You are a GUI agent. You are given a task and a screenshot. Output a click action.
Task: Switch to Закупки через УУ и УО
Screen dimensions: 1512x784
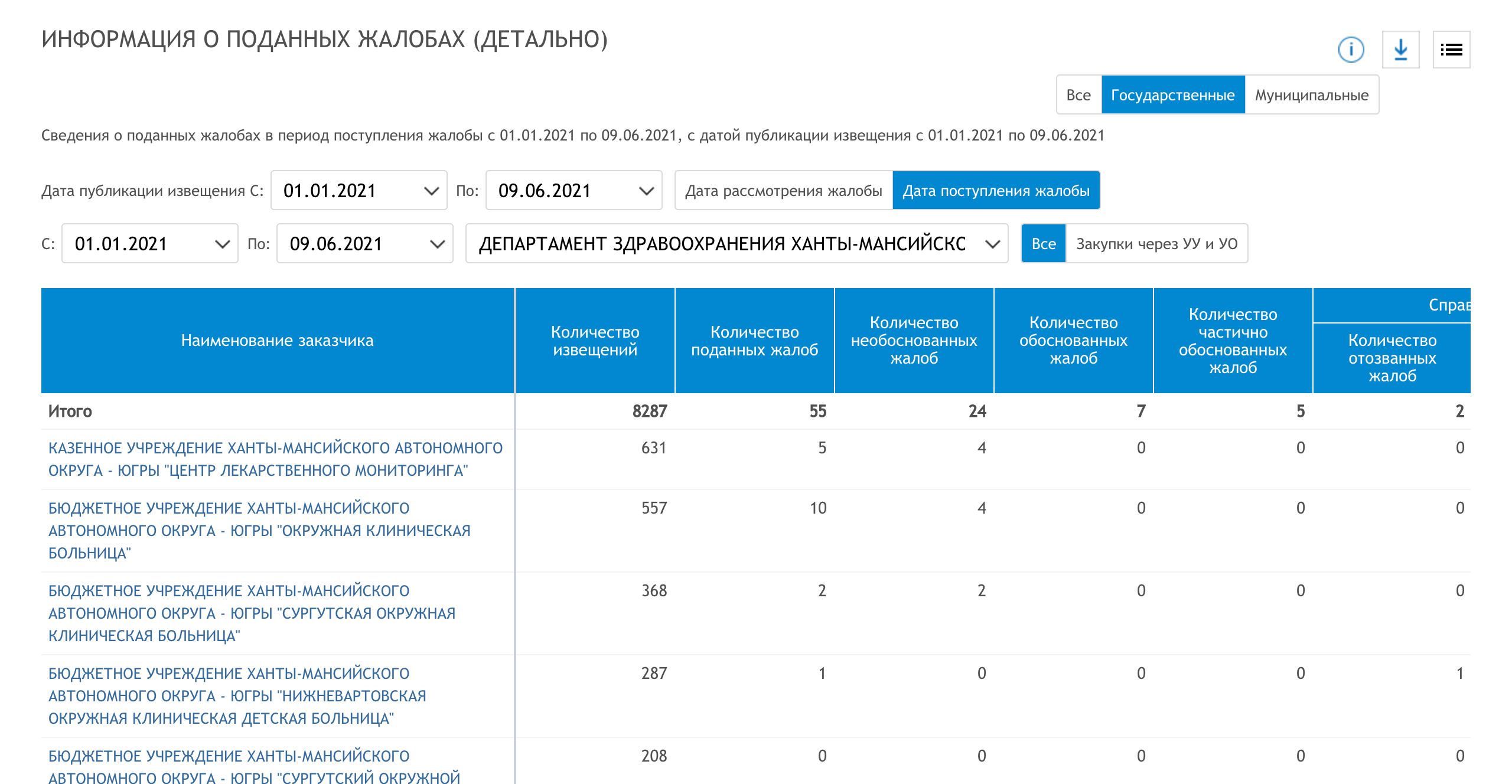(1156, 244)
